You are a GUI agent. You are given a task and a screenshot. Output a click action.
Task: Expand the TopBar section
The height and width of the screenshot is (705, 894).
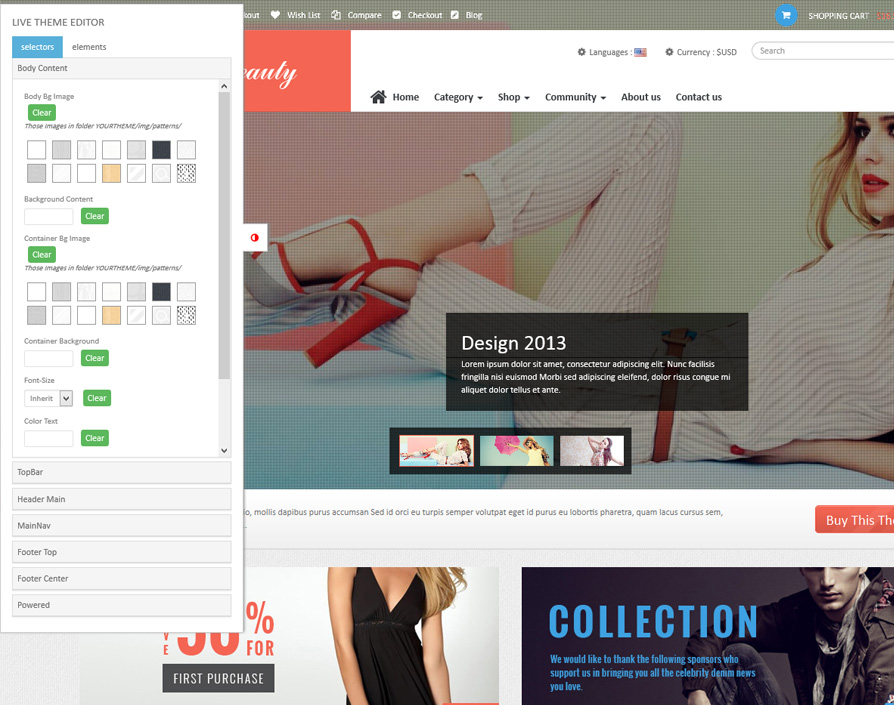click(x=121, y=472)
